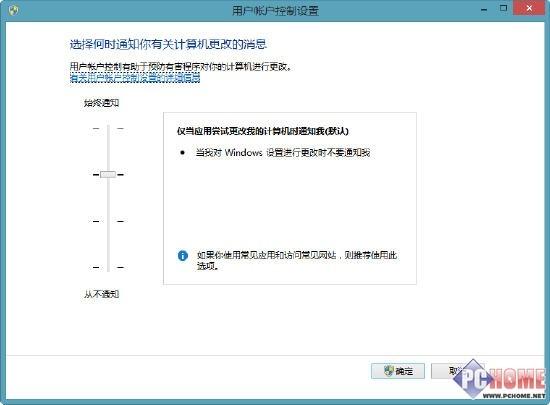Click the 从不通知 label below slider
The image size is (550, 405).
(101, 294)
